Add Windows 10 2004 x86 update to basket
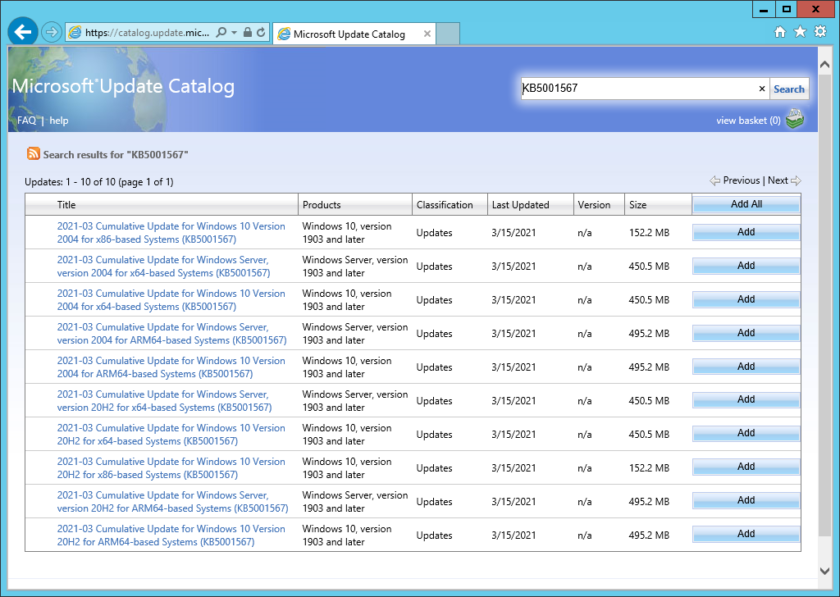 pyautogui.click(x=746, y=232)
